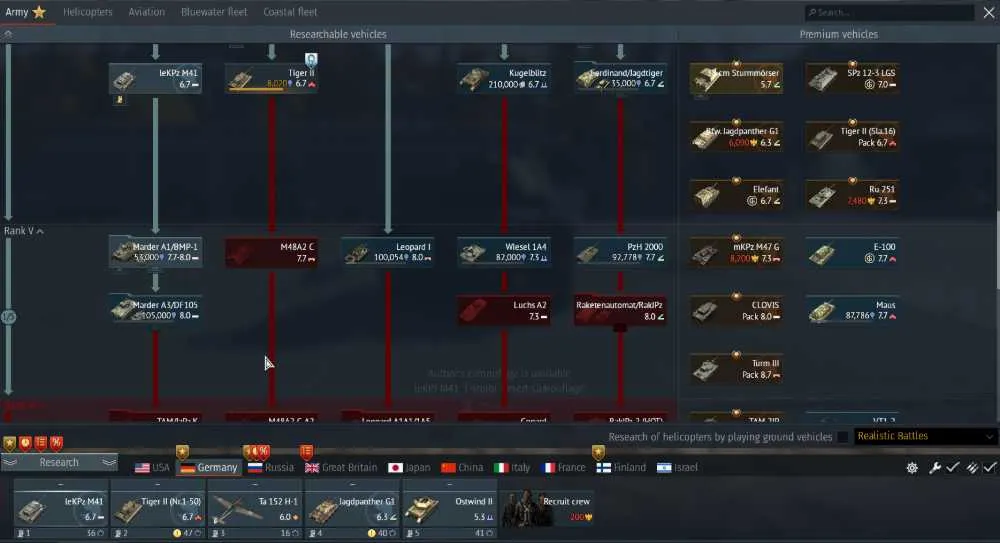The height and width of the screenshot is (543, 1000).
Task: Select the Jagdpanther G1 crew slot
Action: click(352, 509)
